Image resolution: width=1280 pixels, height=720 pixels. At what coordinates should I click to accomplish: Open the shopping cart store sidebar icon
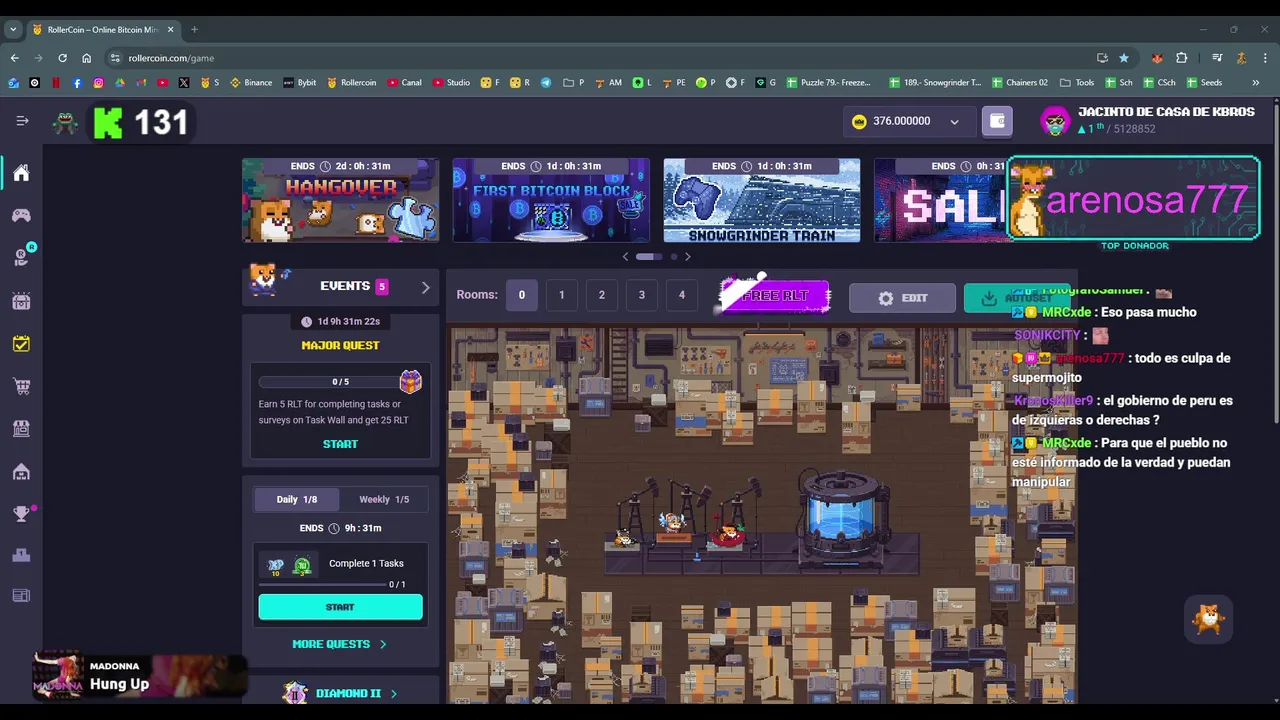(x=21, y=386)
